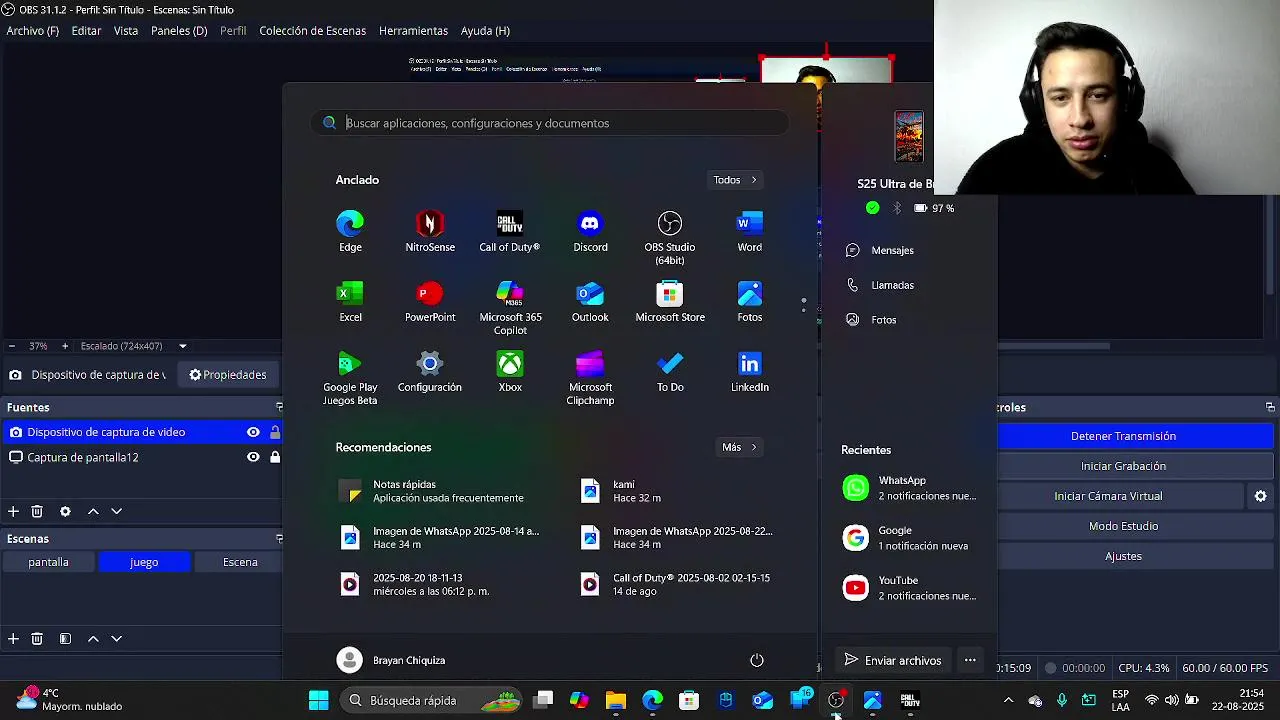Add a new scene in Escenas
This screenshot has height=720, width=1280.
(x=13, y=638)
